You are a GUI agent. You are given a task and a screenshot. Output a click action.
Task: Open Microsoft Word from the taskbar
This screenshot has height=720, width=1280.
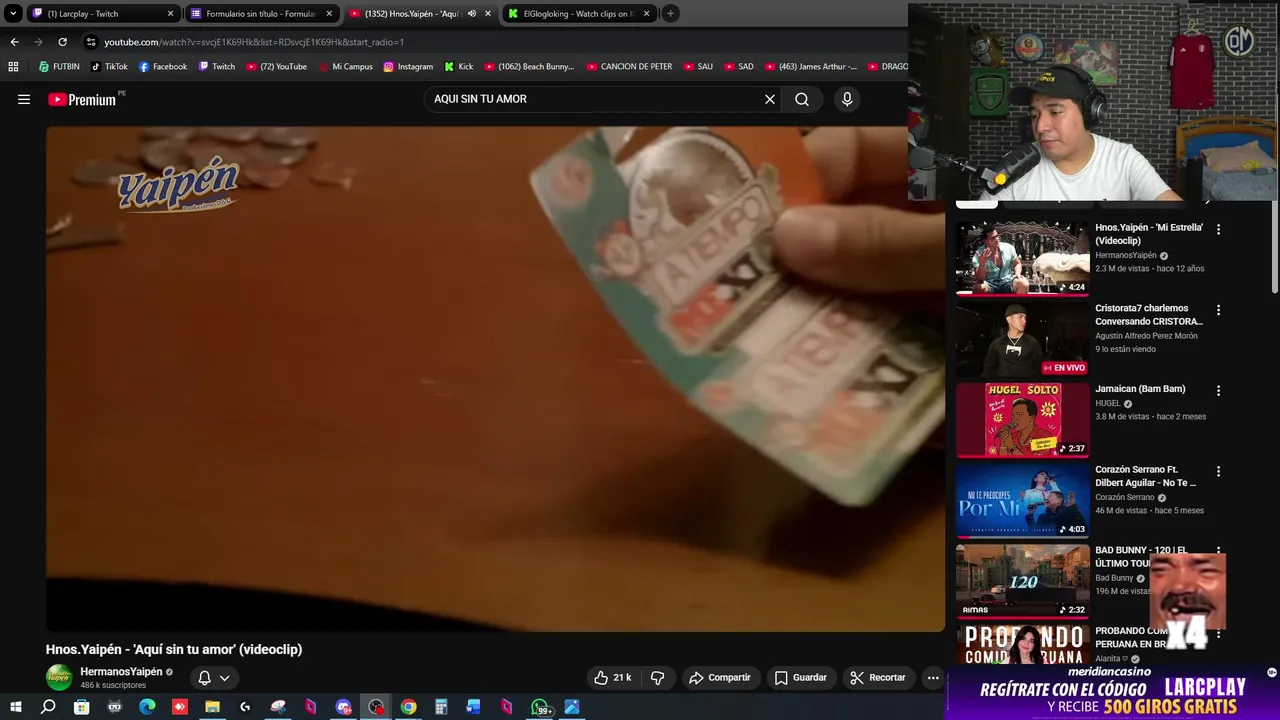coord(474,707)
